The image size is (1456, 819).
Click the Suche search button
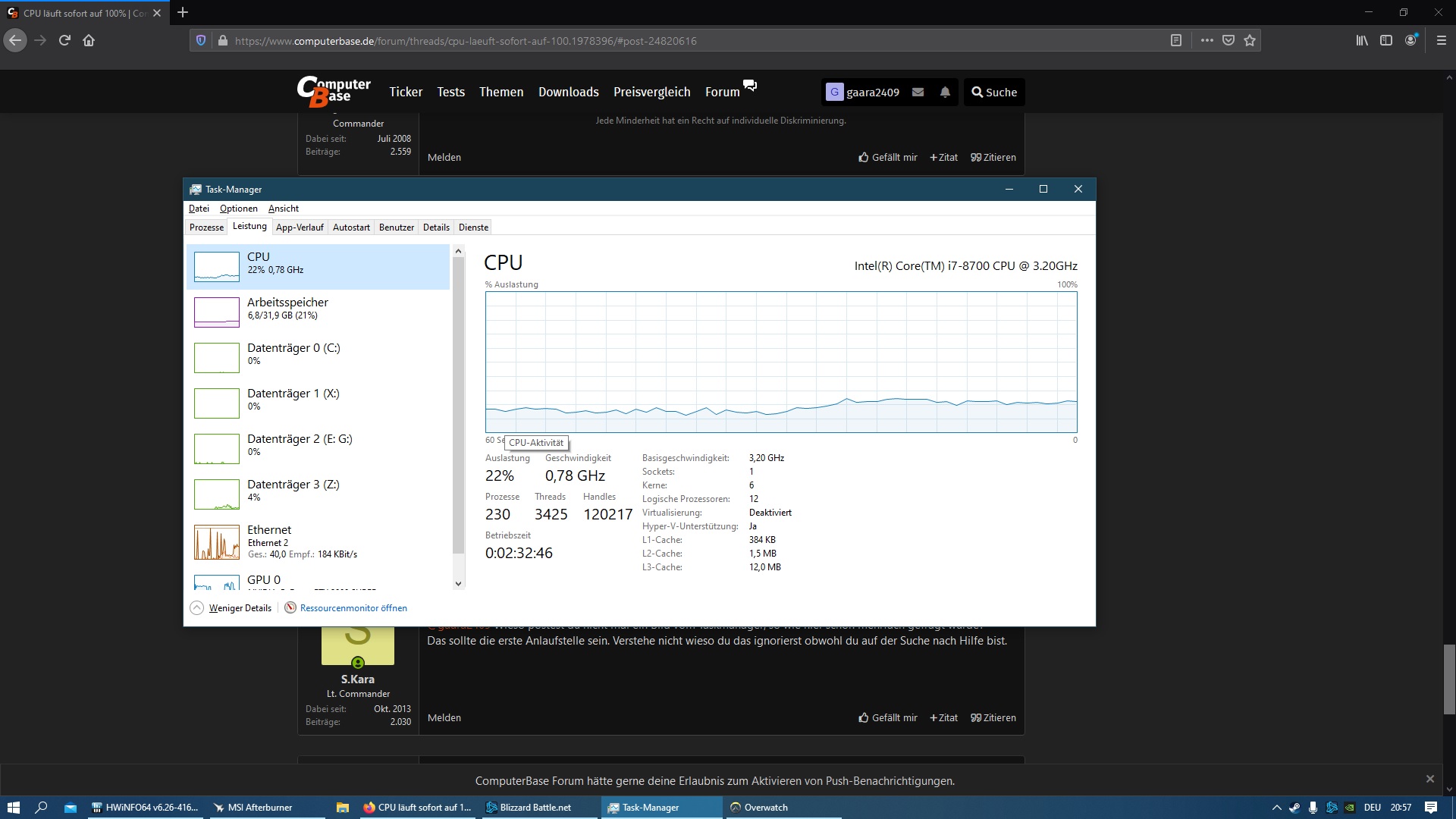(994, 93)
